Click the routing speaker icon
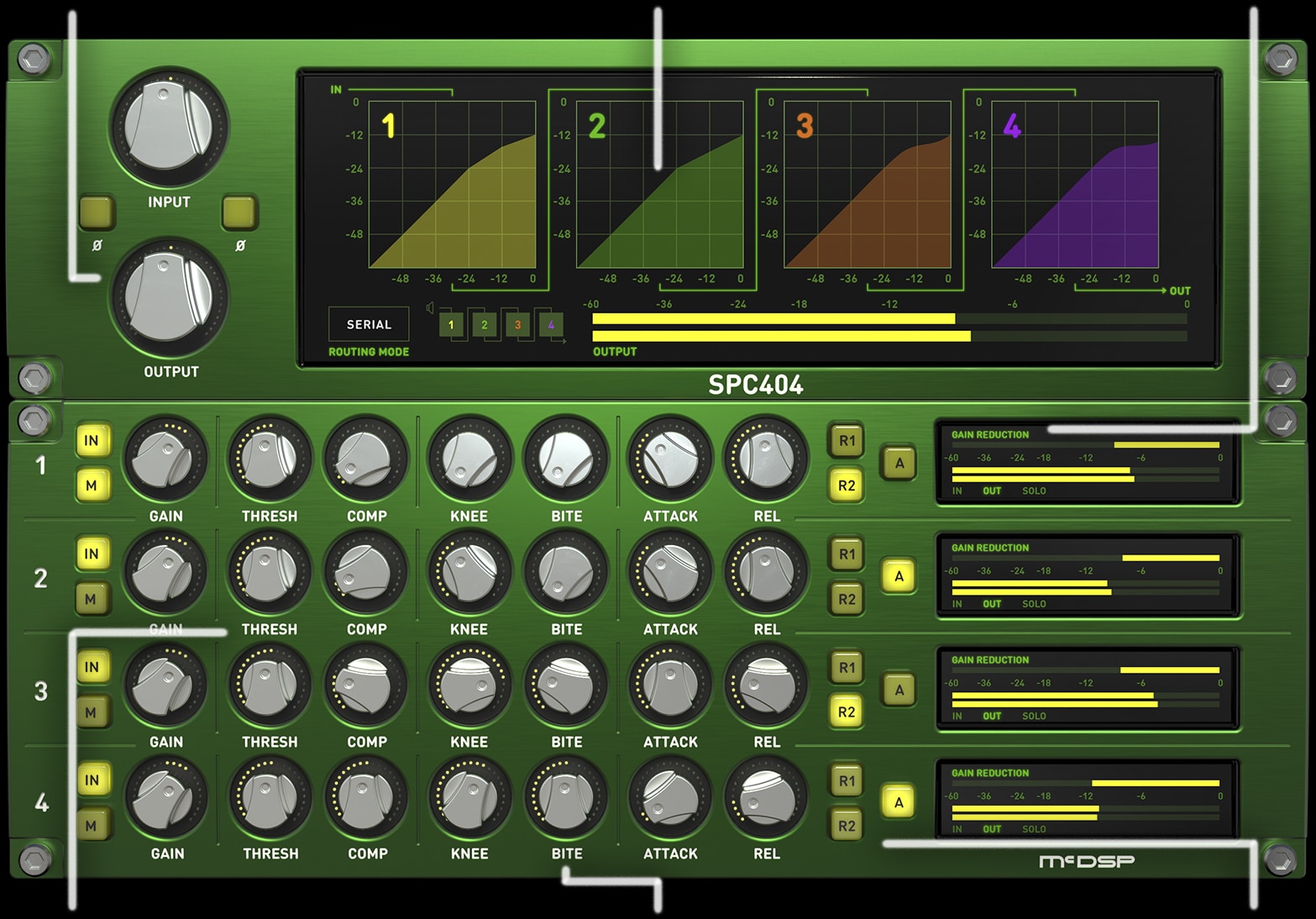Screen dimensions: 1316x919 (x=430, y=308)
